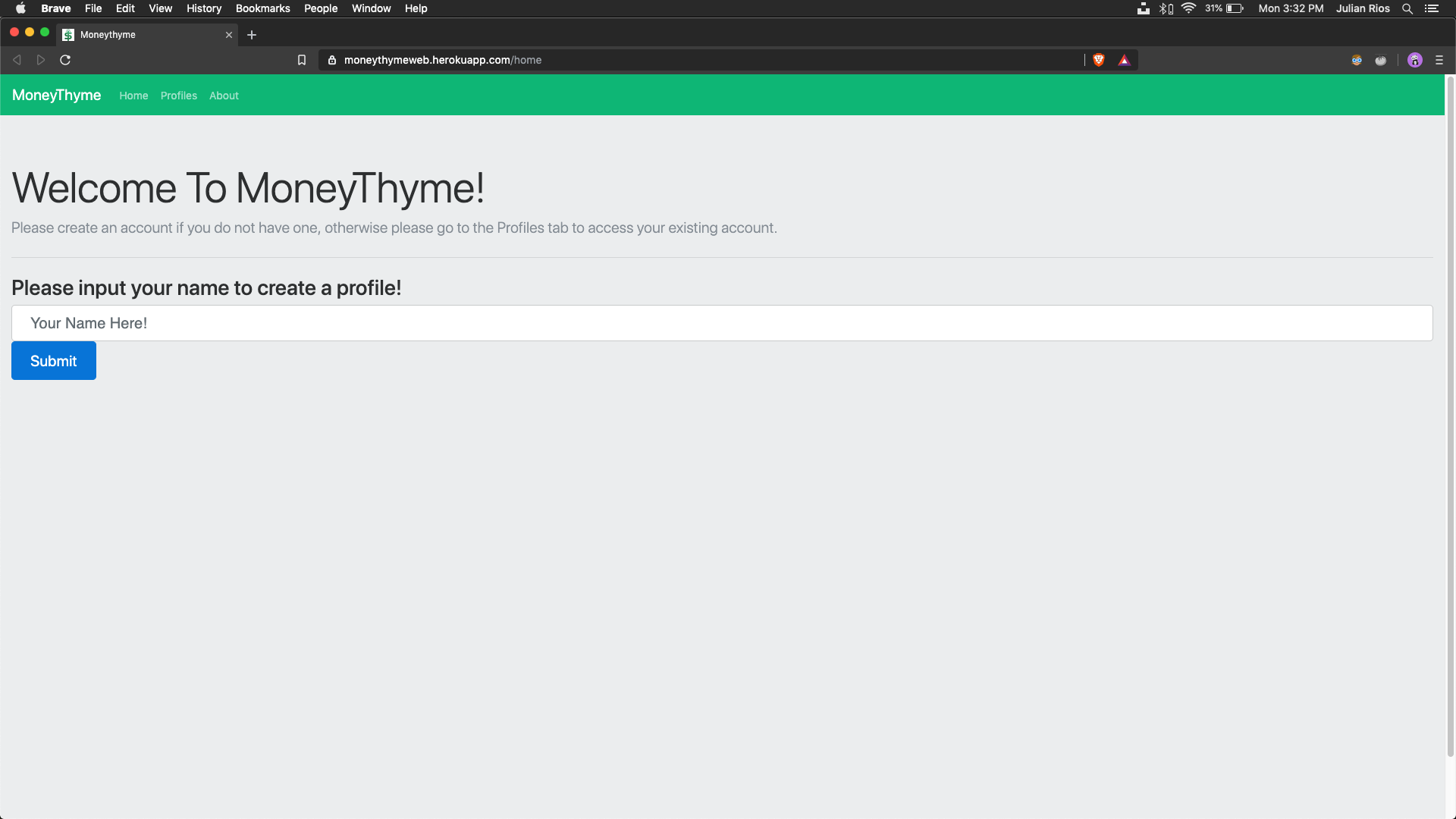Click the gray round extension icon
This screenshot has height=819, width=1456.
1381,60
